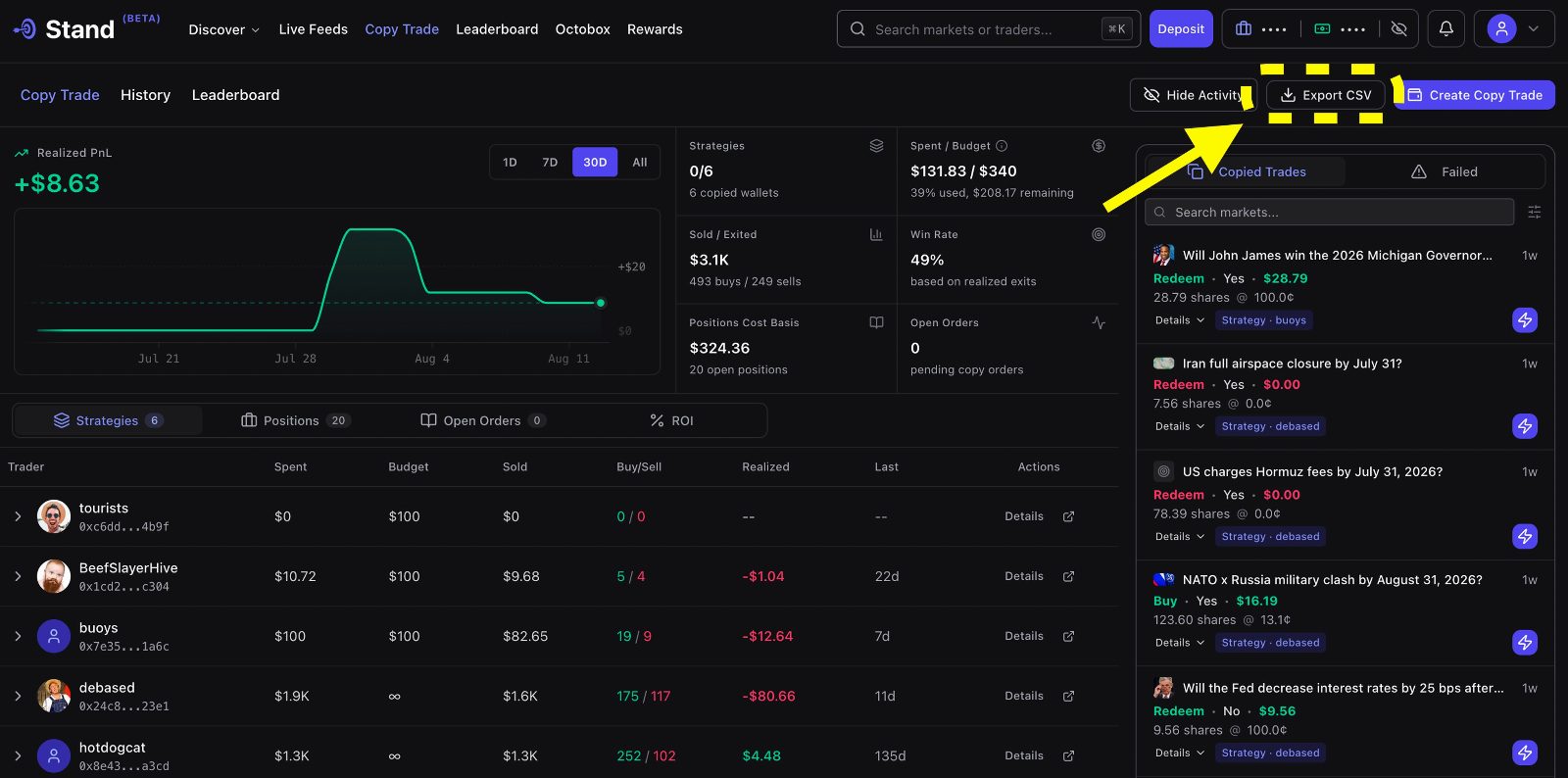The height and width of the screenshot is (778, 1568).
Task: Click the lightning icon on John James trade
Action: pos(1525,319)
